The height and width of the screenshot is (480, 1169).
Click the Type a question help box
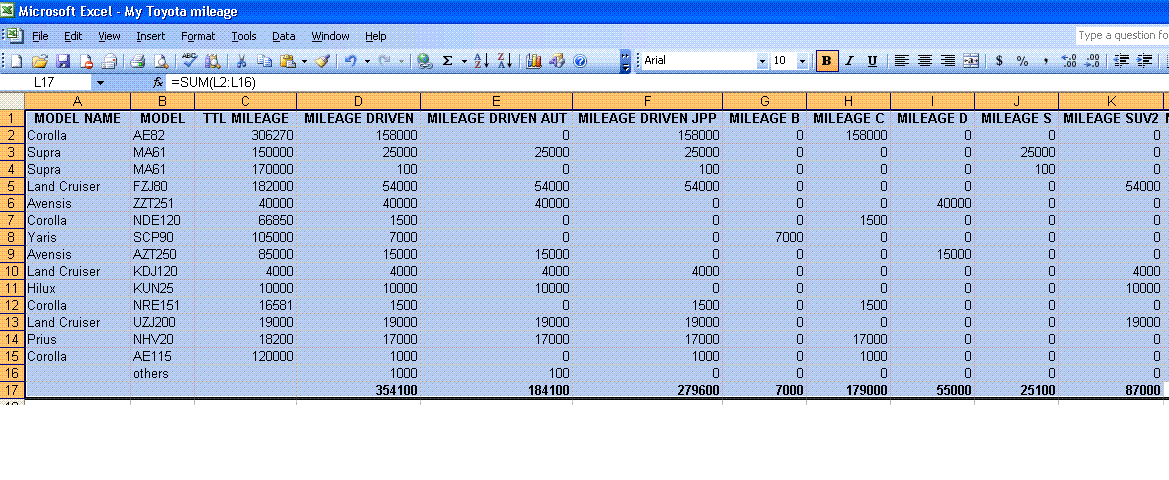tap(1122, 36)
